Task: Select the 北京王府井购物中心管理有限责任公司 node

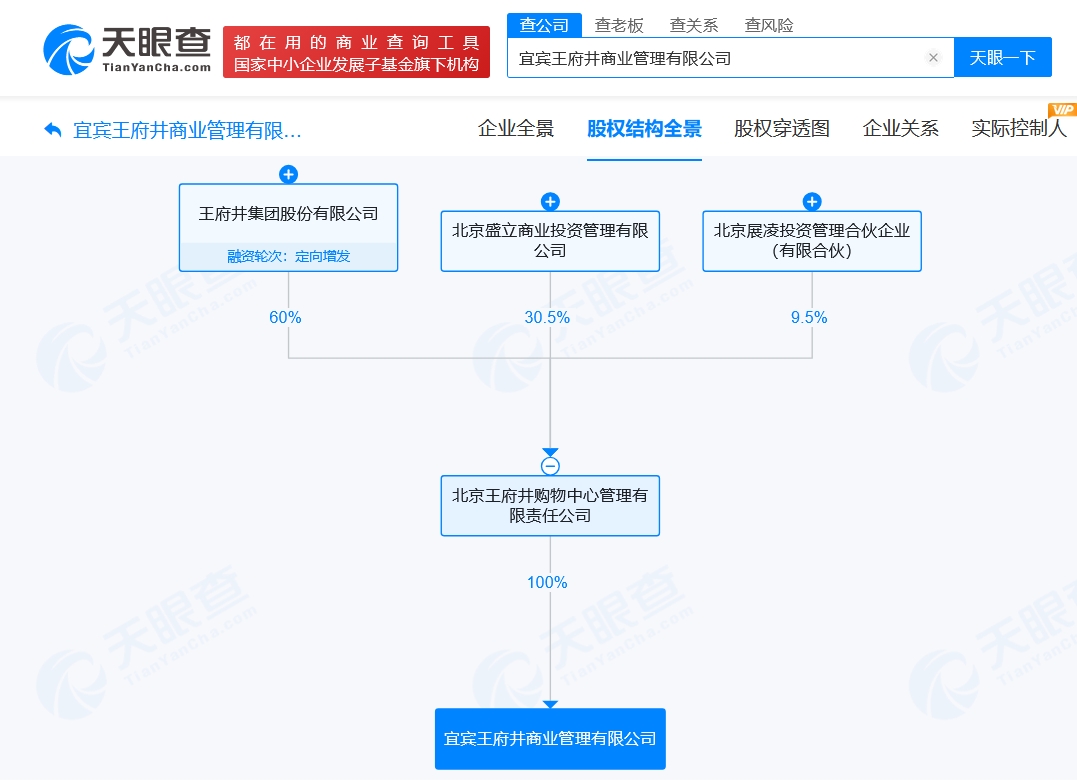Action: point(550,505)
